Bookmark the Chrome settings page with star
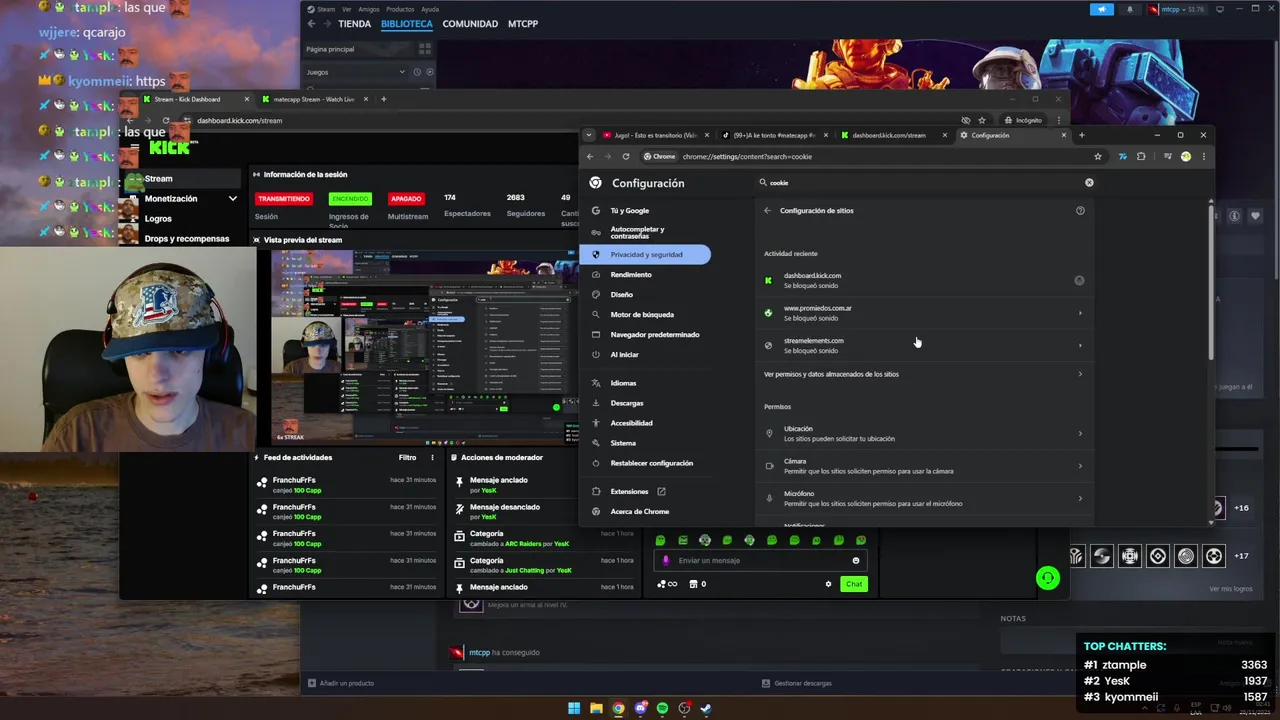 click(1098, 157)
